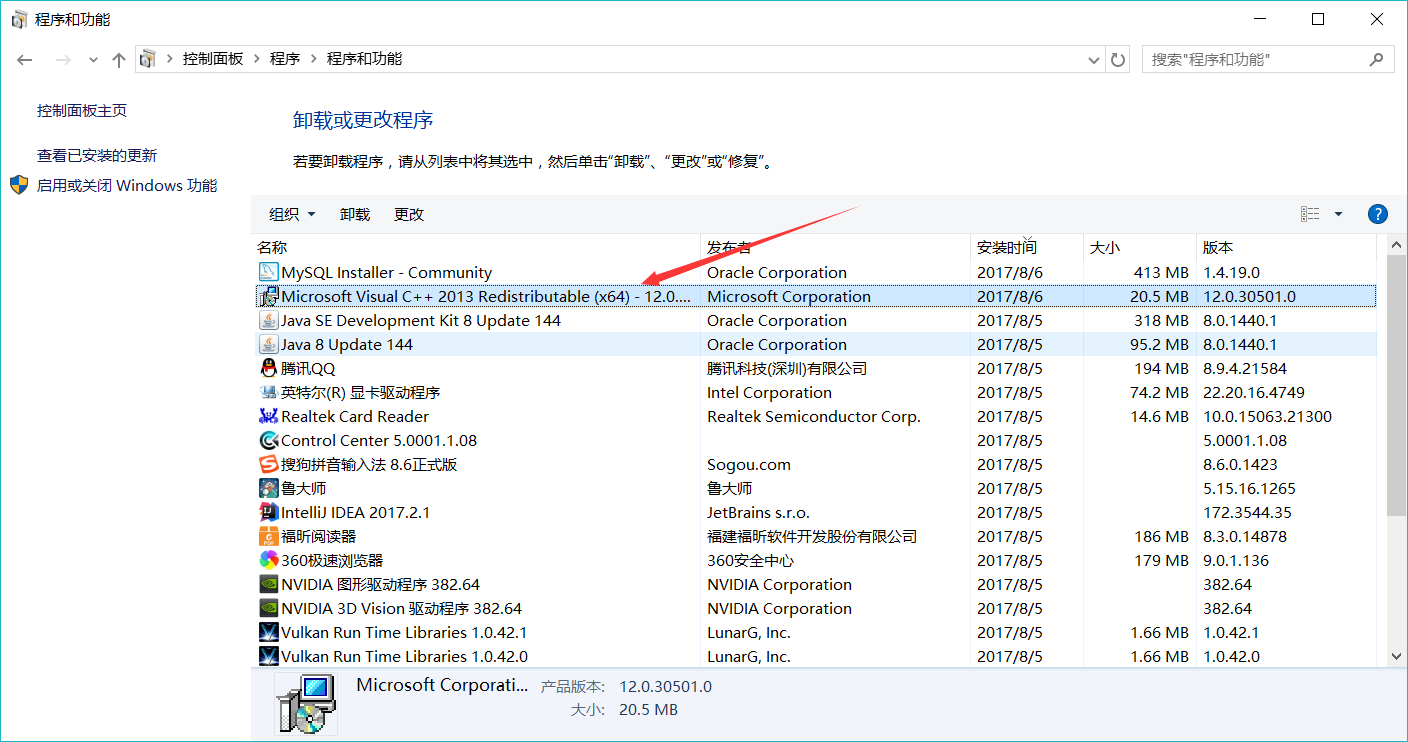The height and width of the screenshot is (742, 1408).
Task: Open recent locations dropdown arrow
Action: click(x=94, y=60)
